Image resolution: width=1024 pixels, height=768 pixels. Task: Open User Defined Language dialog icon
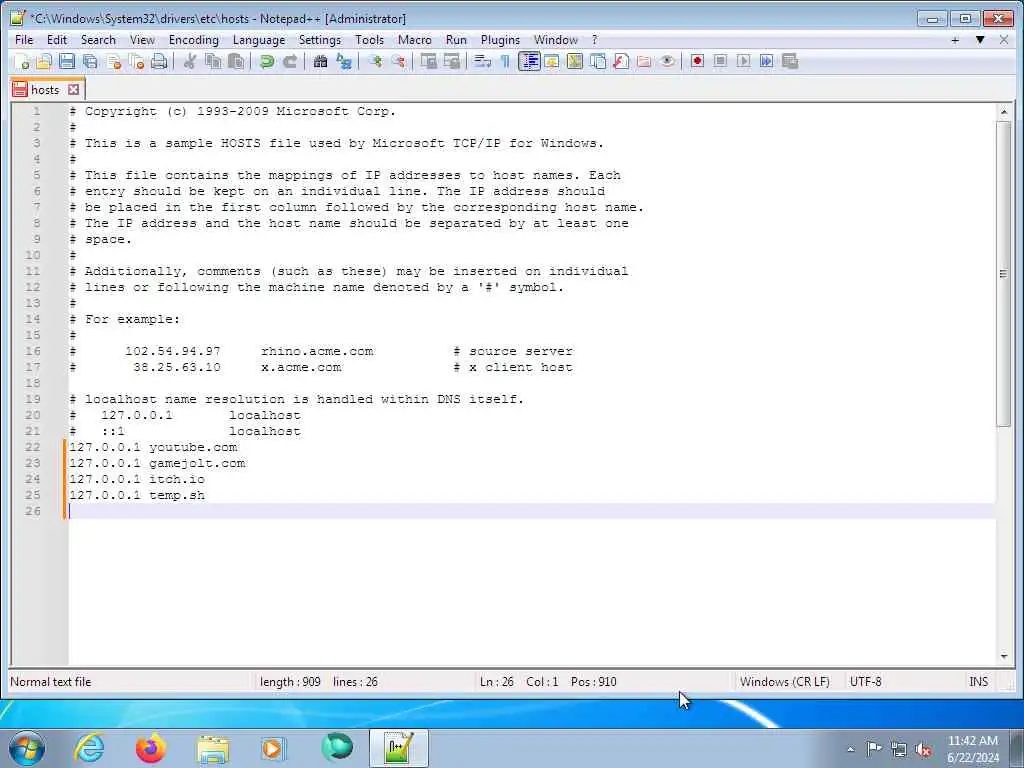552,61
